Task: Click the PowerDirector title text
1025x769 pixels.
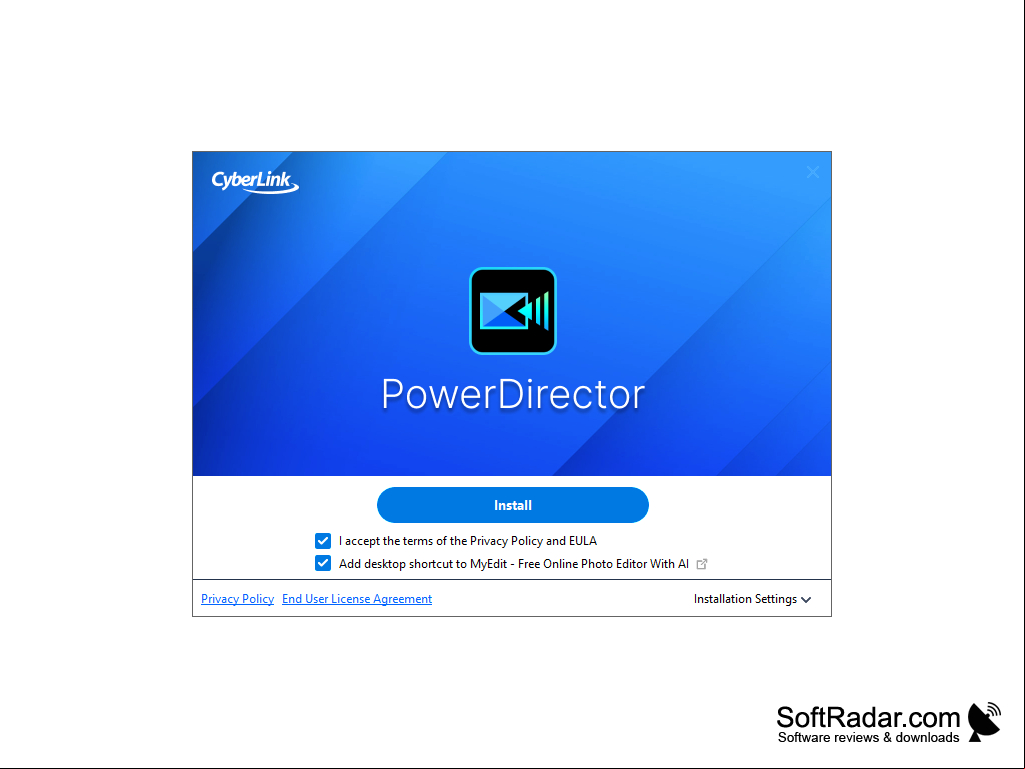Action: point(513,394)
